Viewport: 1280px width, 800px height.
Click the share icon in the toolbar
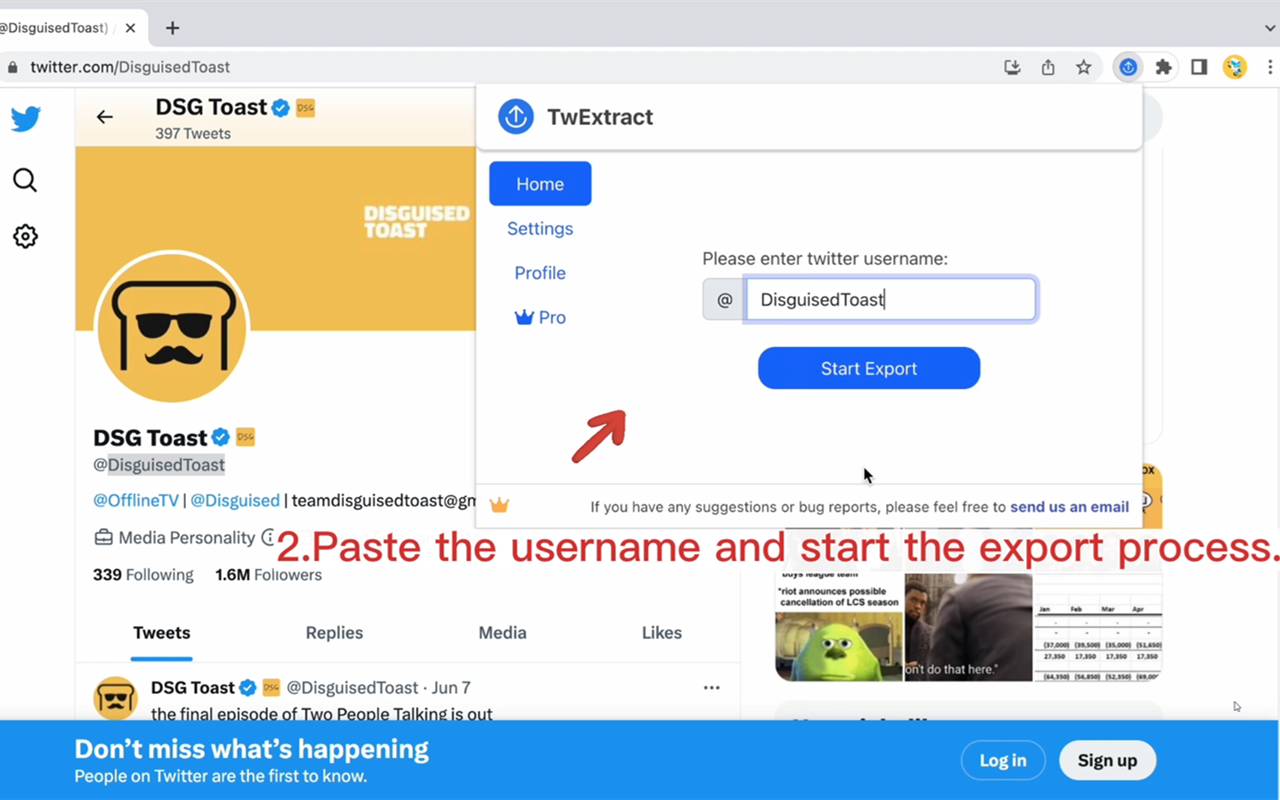[x=1047, y=67]
